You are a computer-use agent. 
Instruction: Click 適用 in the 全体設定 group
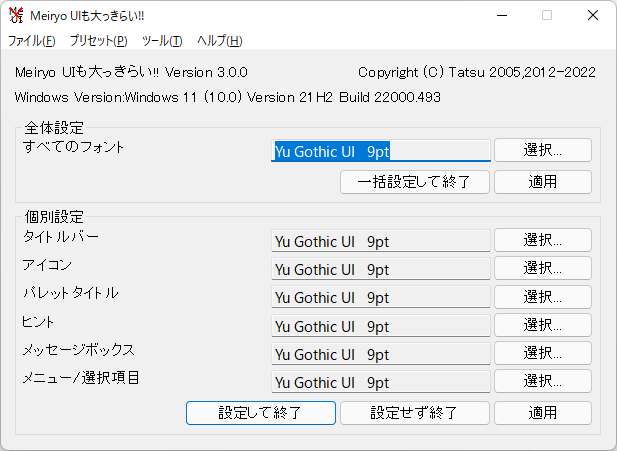[x=542, y=182]
